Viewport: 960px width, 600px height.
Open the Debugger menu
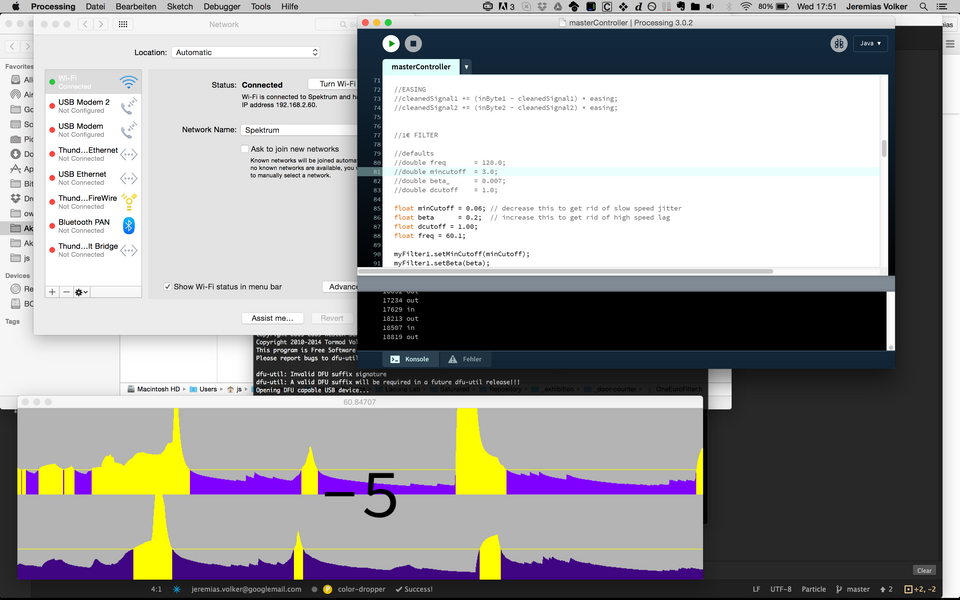[x=222, y=7]
